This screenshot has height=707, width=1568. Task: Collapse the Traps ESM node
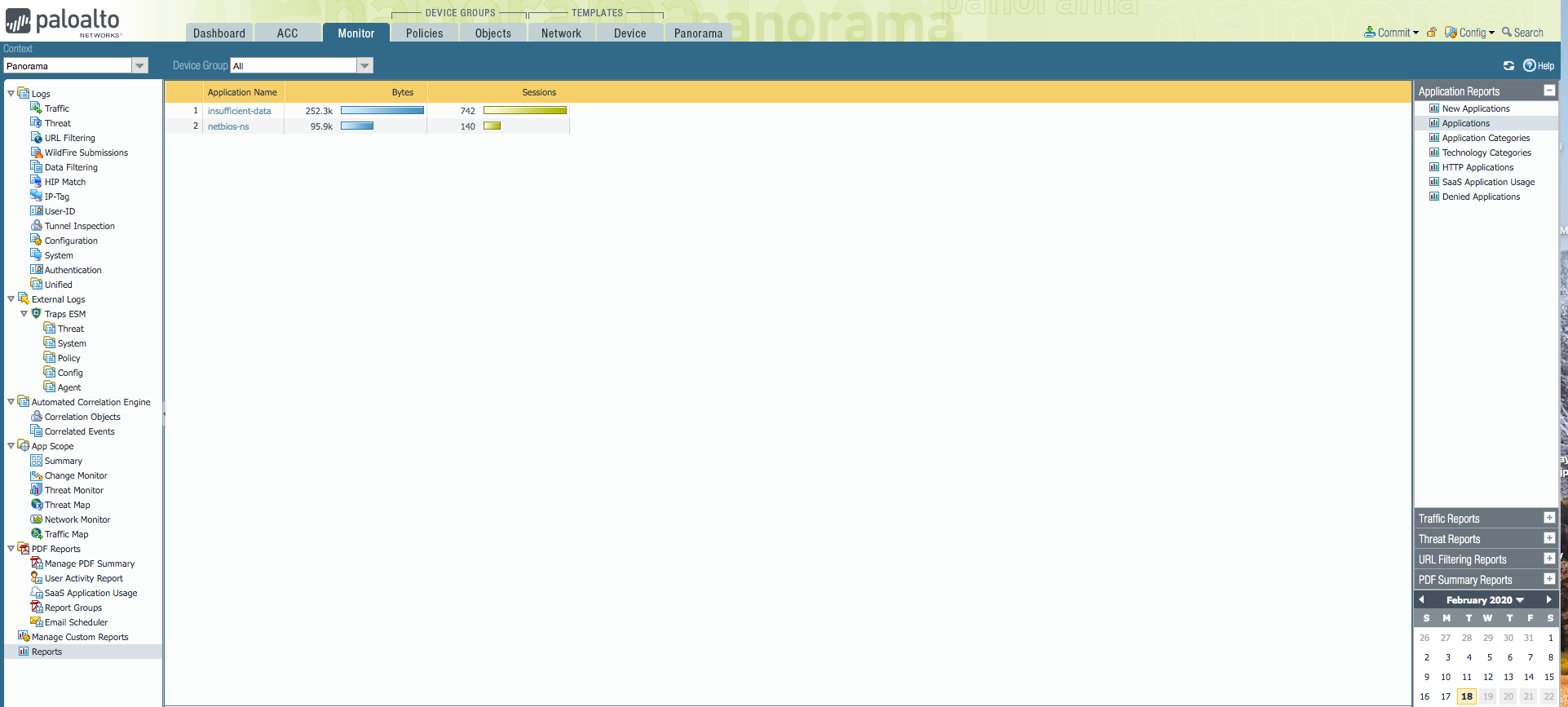click(24, 313)
